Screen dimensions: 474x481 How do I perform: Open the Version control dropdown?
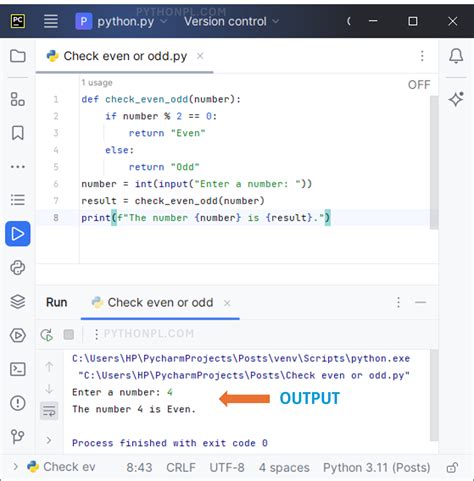(231, 21)
